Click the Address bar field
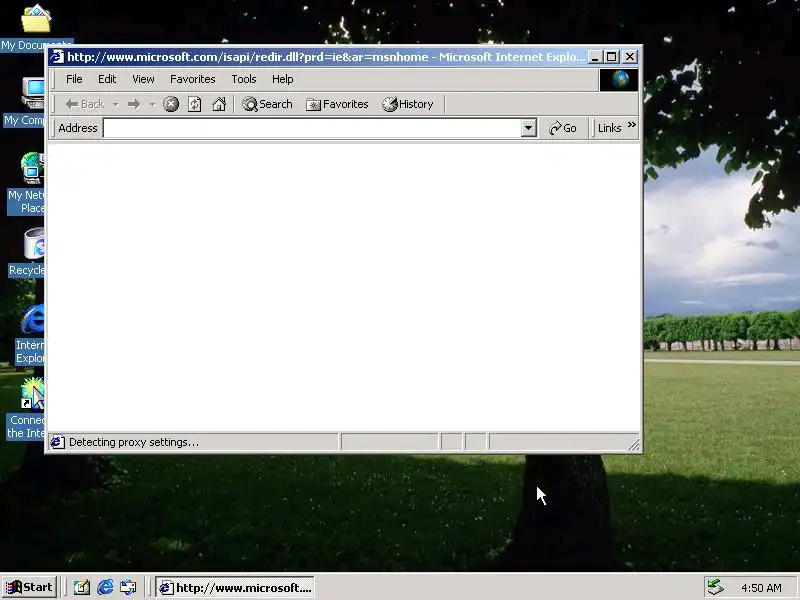Screen dimensions: 800x600 click(x=312, y=128)
